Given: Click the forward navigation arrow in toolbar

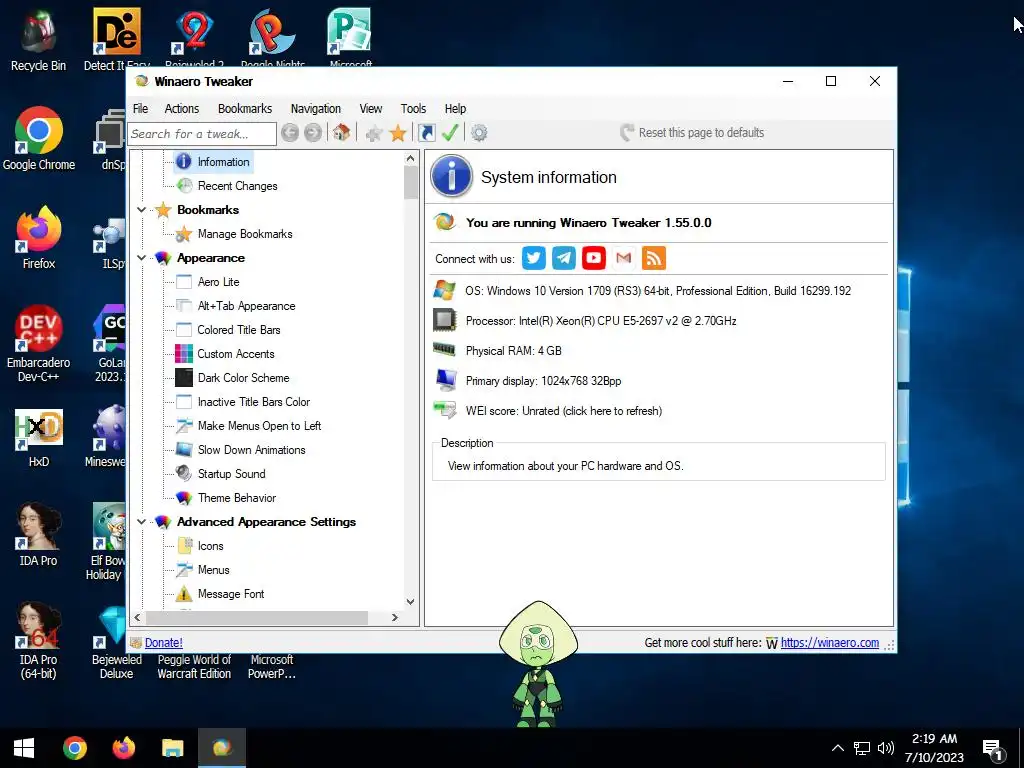Looking at the screenshot, I should [x=313, y=133].
